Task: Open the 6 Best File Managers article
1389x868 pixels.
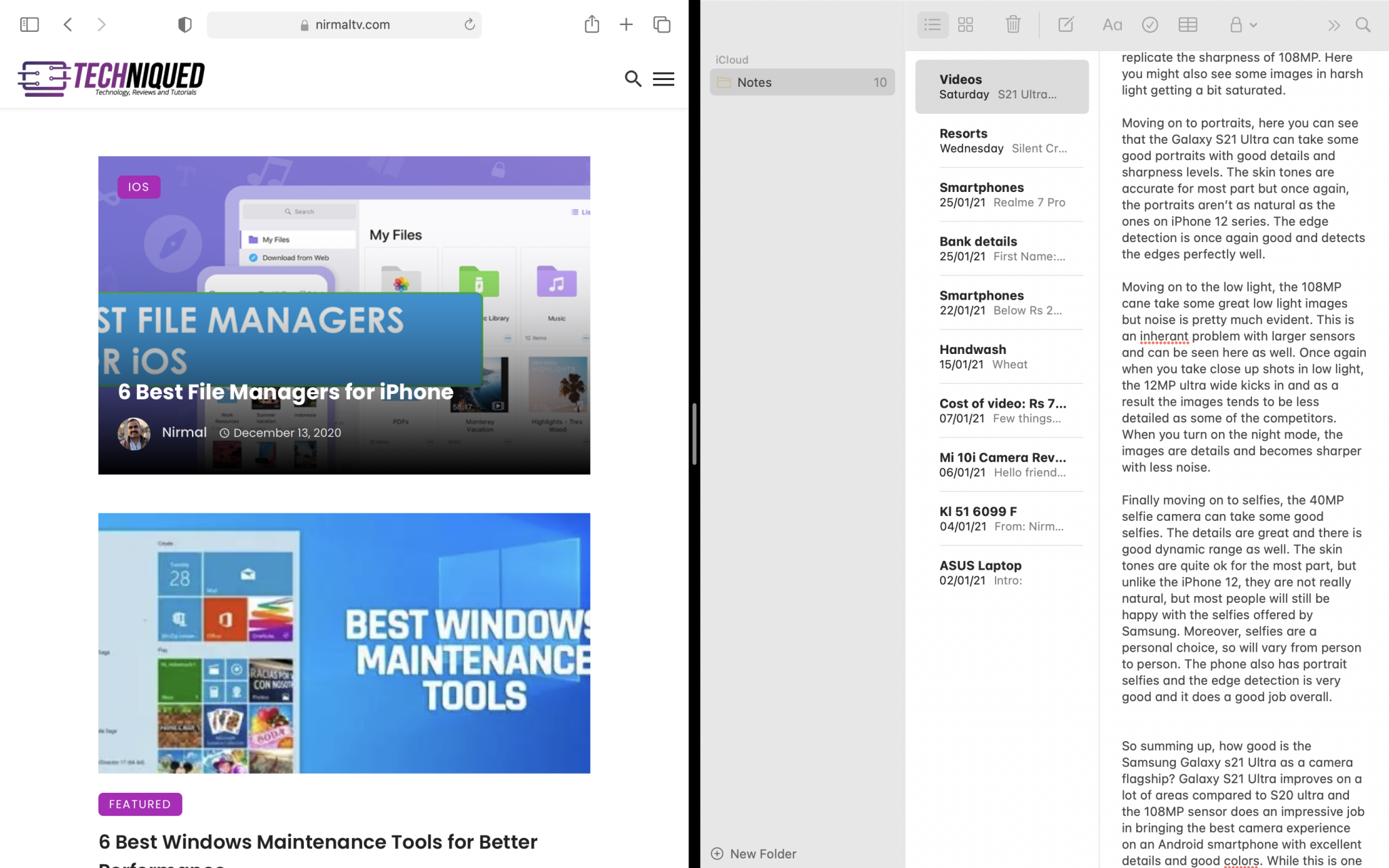Action: [x=286, y=392]
